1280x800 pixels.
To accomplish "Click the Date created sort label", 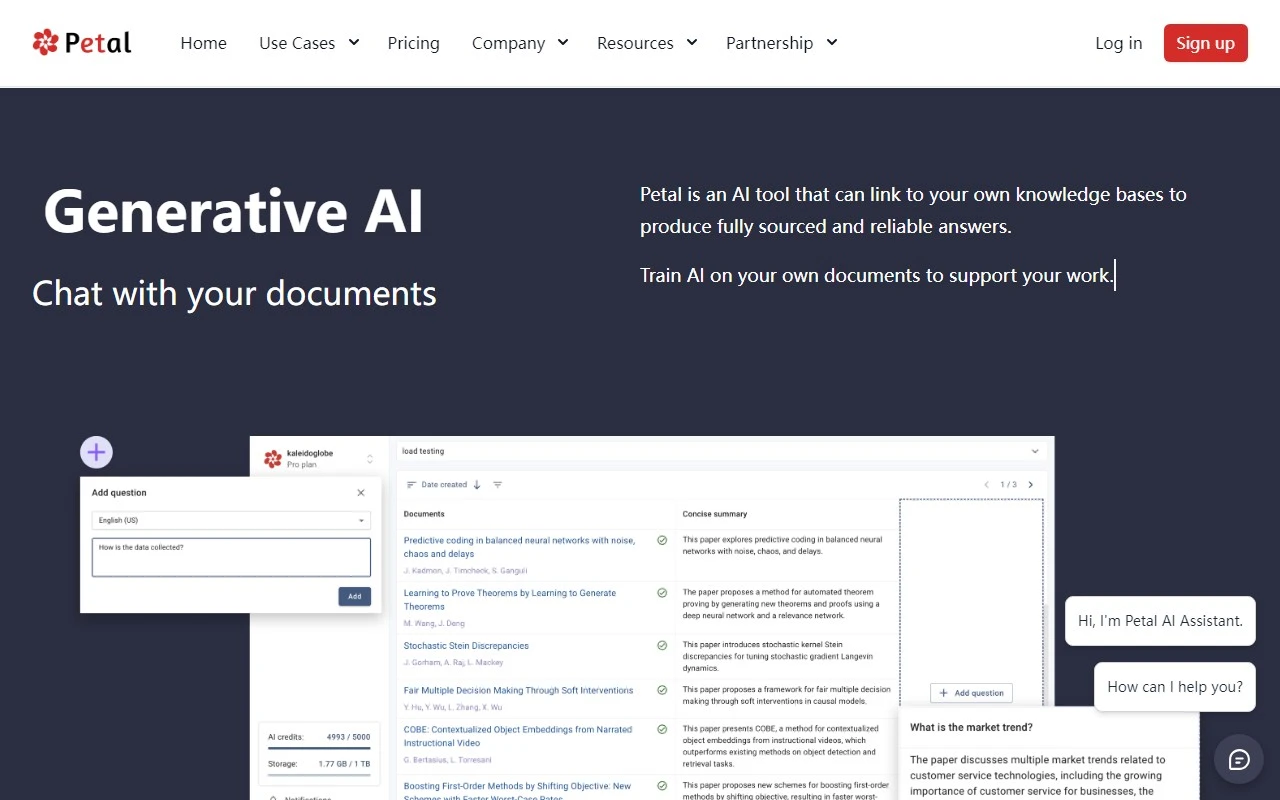I will [x=444, y=484].
